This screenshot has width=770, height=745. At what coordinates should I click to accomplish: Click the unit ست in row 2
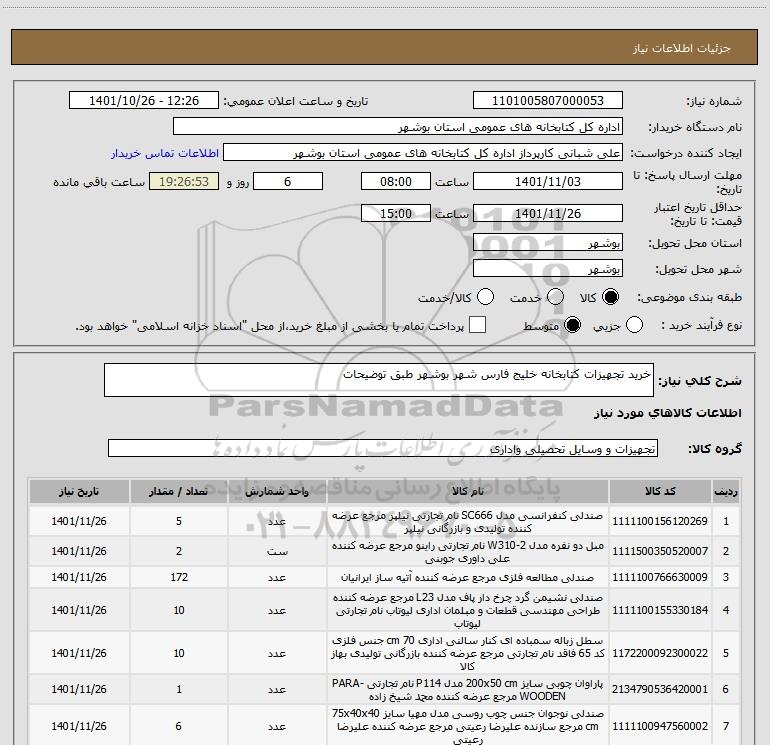pos(277,552)
